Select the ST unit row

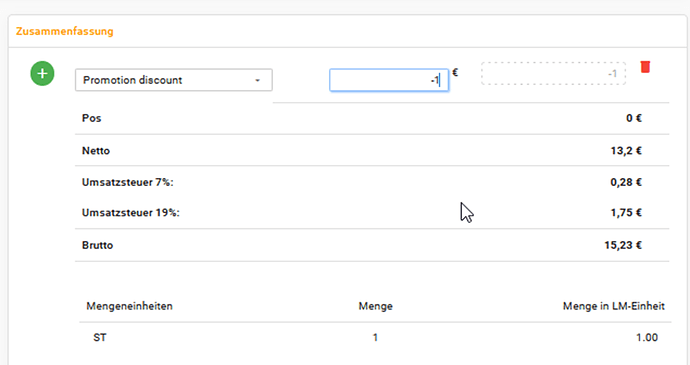[x=375, y=338]
